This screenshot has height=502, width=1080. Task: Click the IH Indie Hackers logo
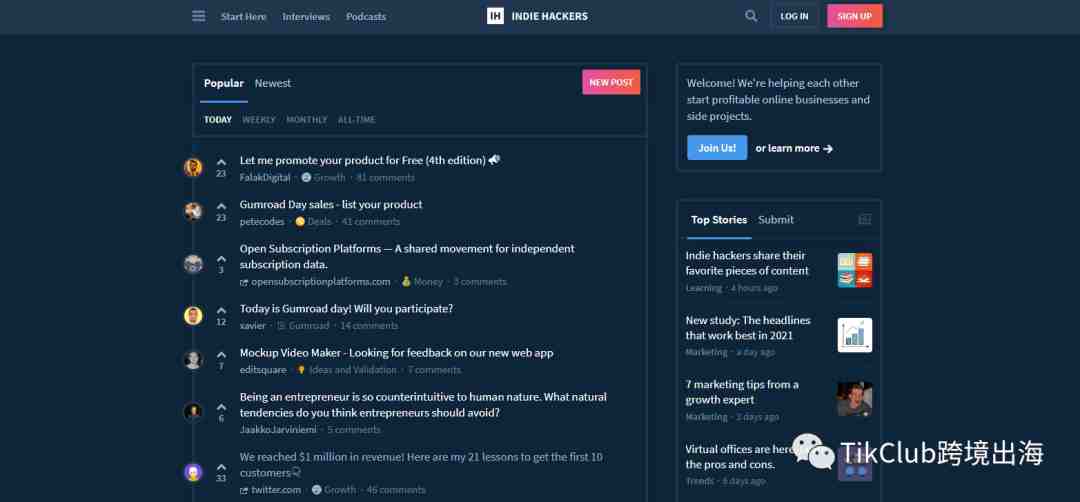click(x=537, y=16)
